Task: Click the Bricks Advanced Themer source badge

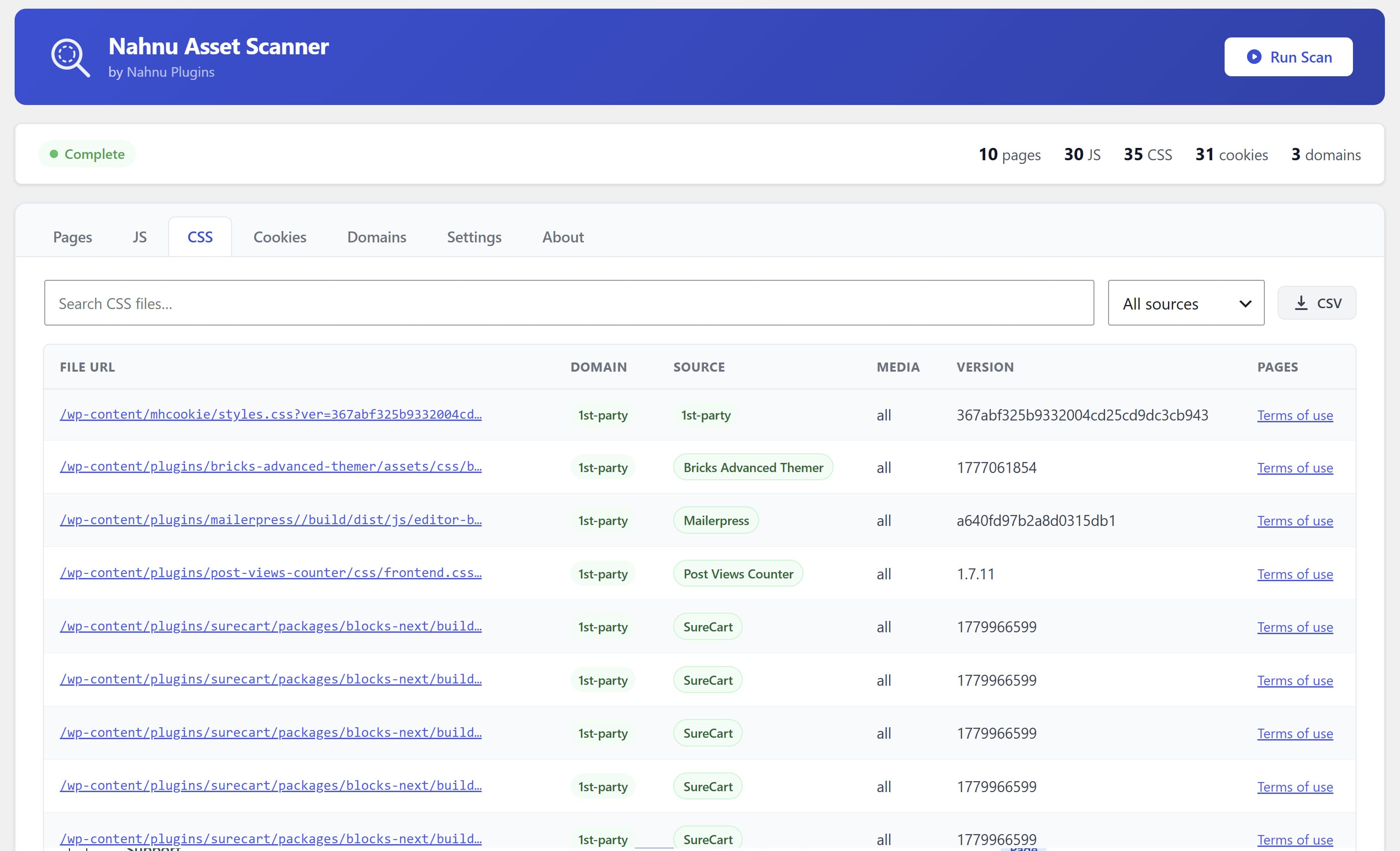Action: [x=753, y=467]
